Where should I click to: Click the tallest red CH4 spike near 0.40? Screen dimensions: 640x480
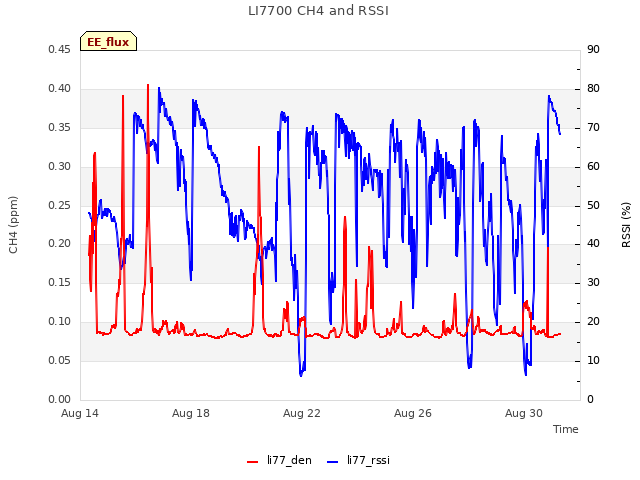point(148,85)
